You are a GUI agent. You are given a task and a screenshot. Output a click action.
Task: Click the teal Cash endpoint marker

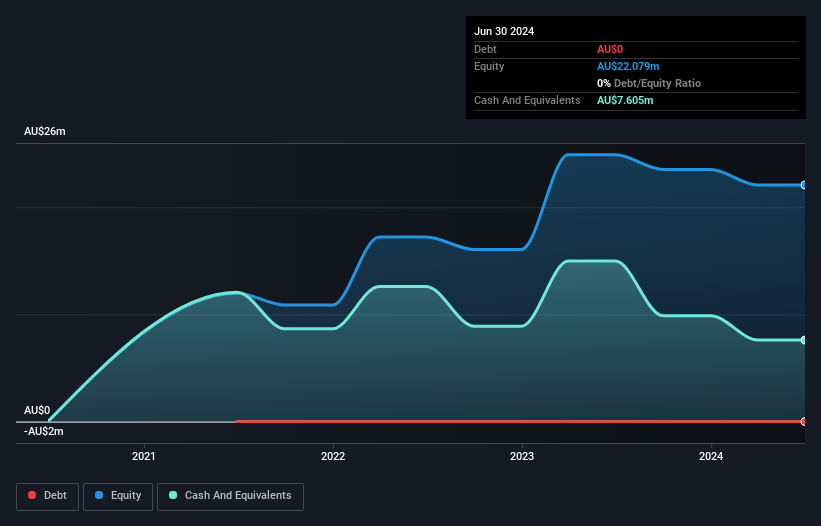point(804,340)
